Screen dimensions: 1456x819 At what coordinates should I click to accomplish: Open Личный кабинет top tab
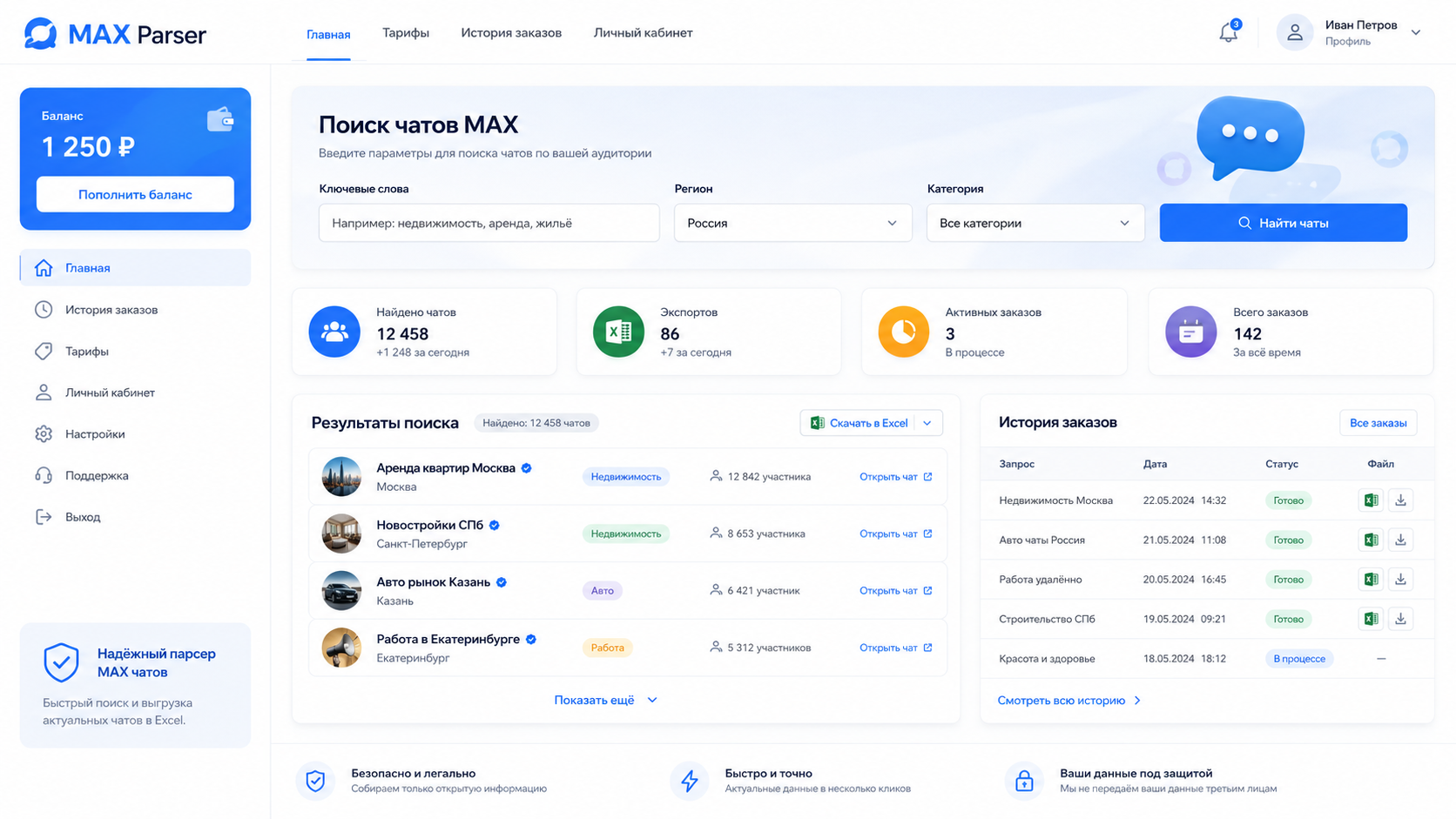(644, 33)
